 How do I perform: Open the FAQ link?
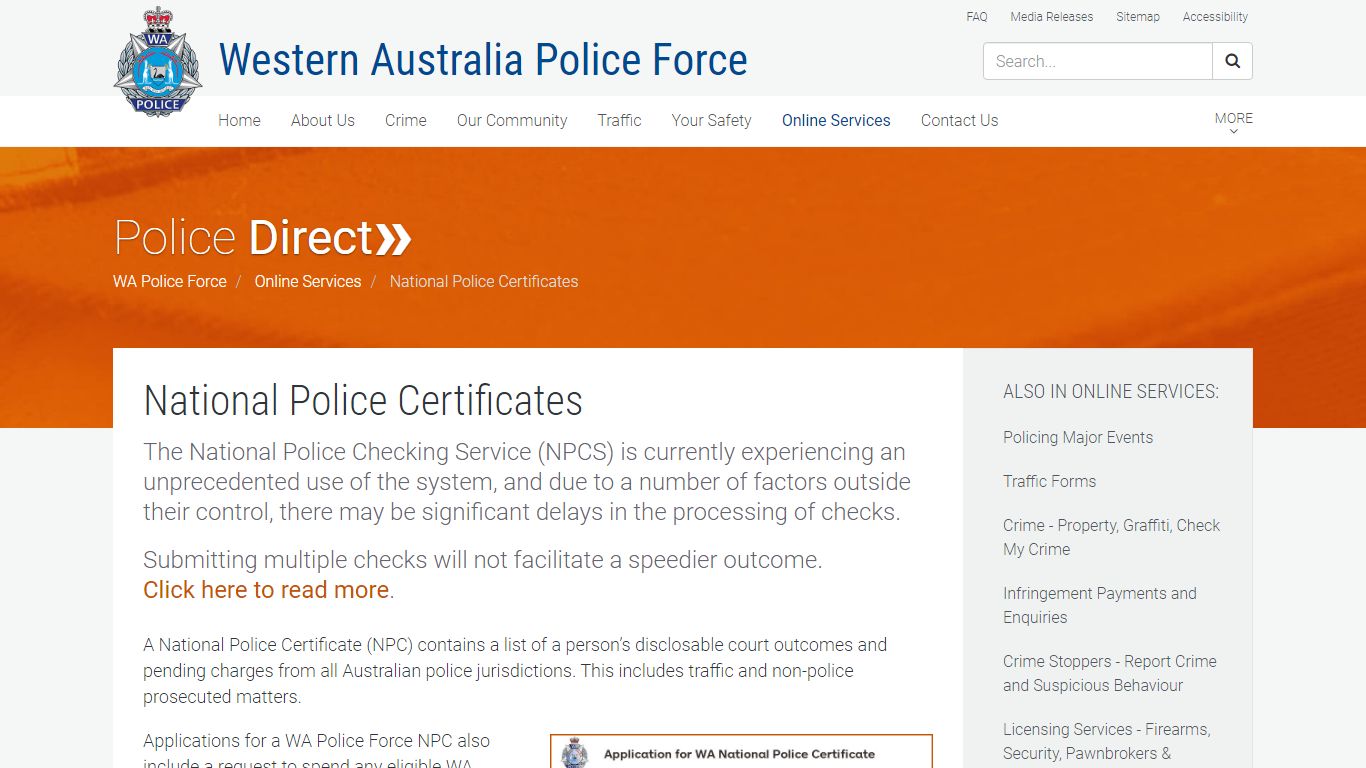pos(977,17)
